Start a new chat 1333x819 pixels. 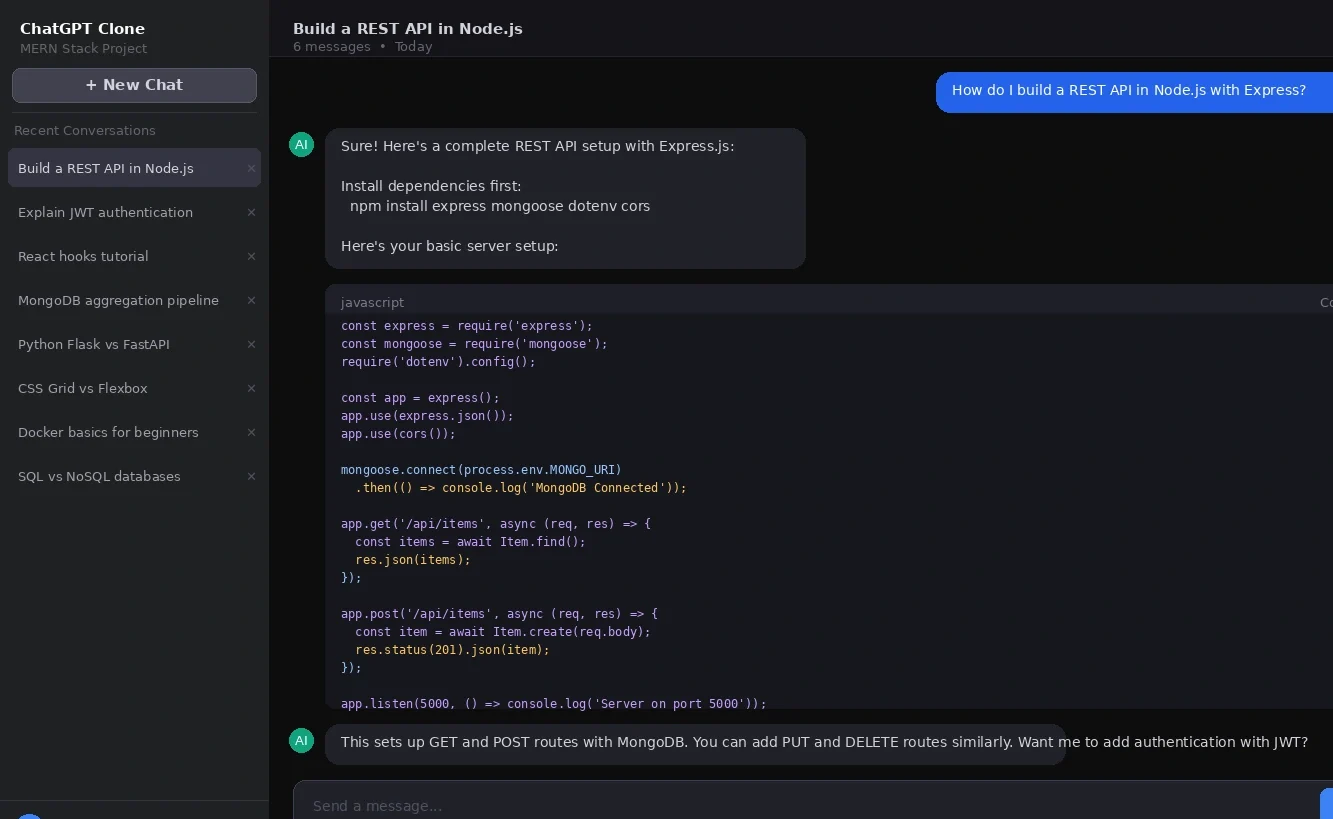click(134, 85)
